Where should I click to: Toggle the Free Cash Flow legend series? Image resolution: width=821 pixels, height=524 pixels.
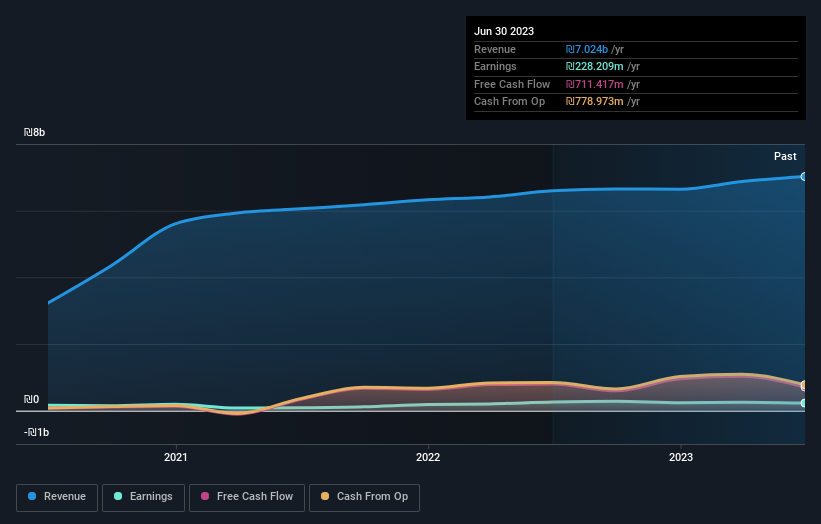click(x=247, y=497)
